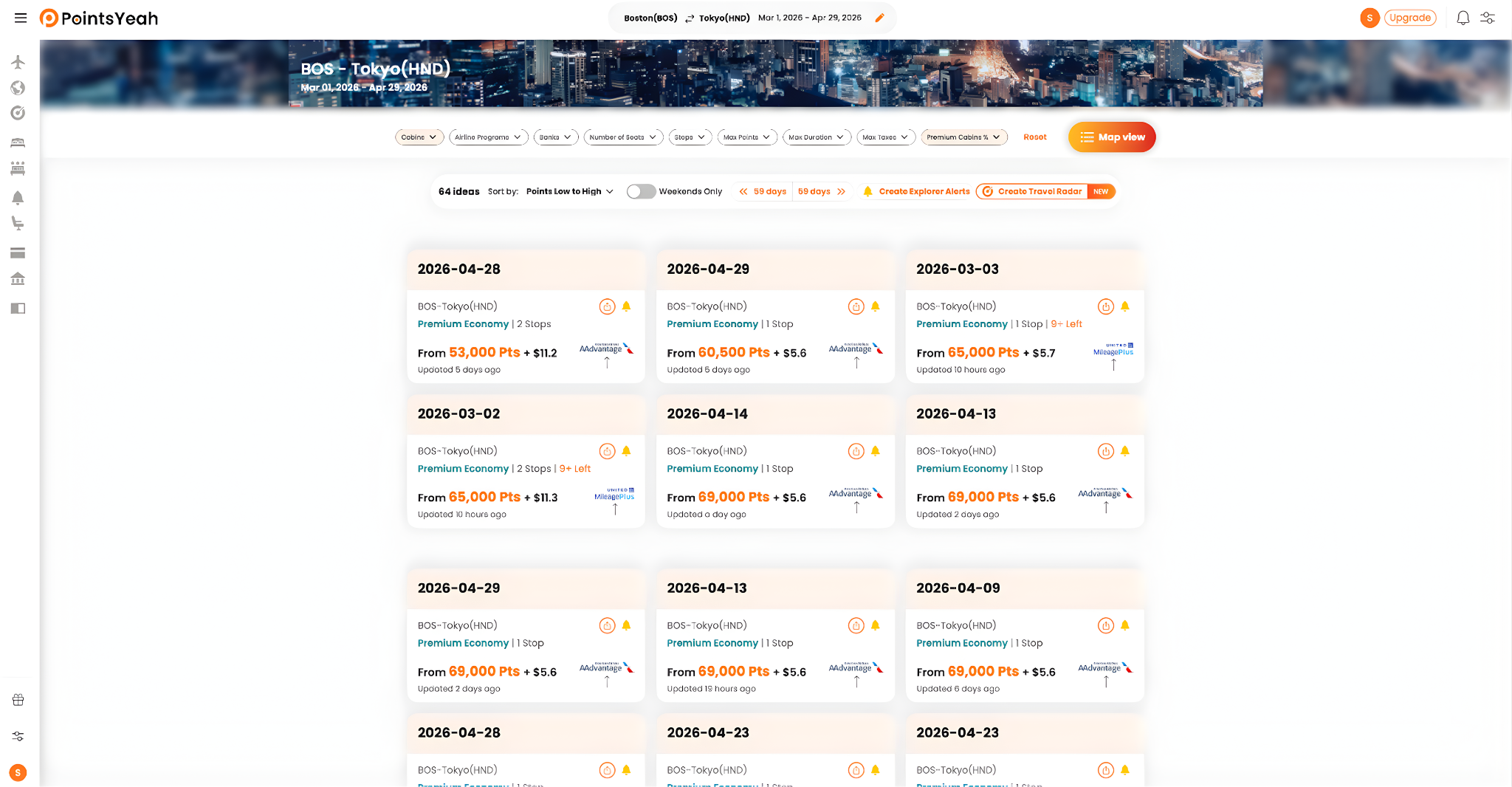
Task: Open the sidebar panel layout icon
Action: pos(18,308)
